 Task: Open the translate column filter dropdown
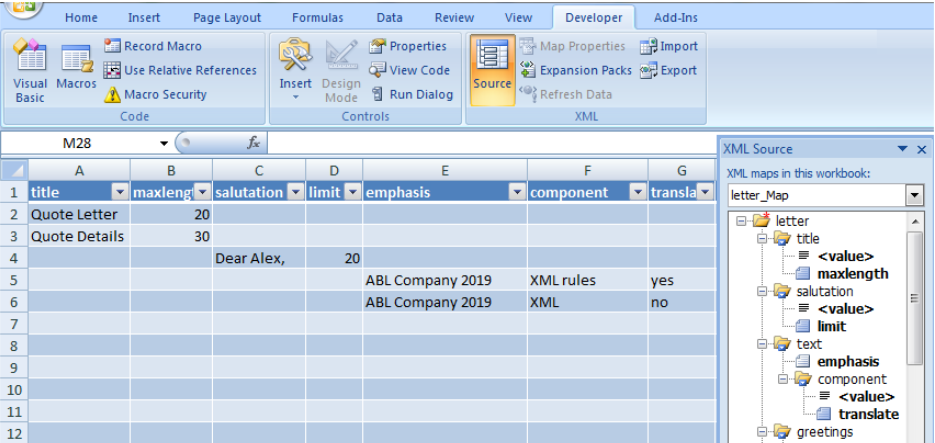[705, 192]
